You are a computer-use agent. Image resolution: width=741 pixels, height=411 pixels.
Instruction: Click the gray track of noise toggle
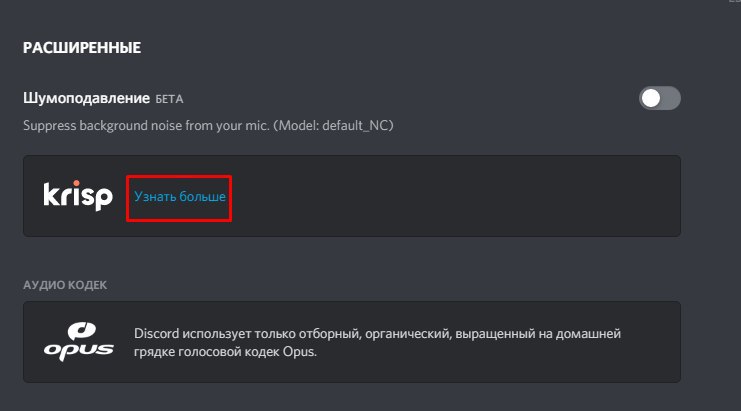(672, 98)
